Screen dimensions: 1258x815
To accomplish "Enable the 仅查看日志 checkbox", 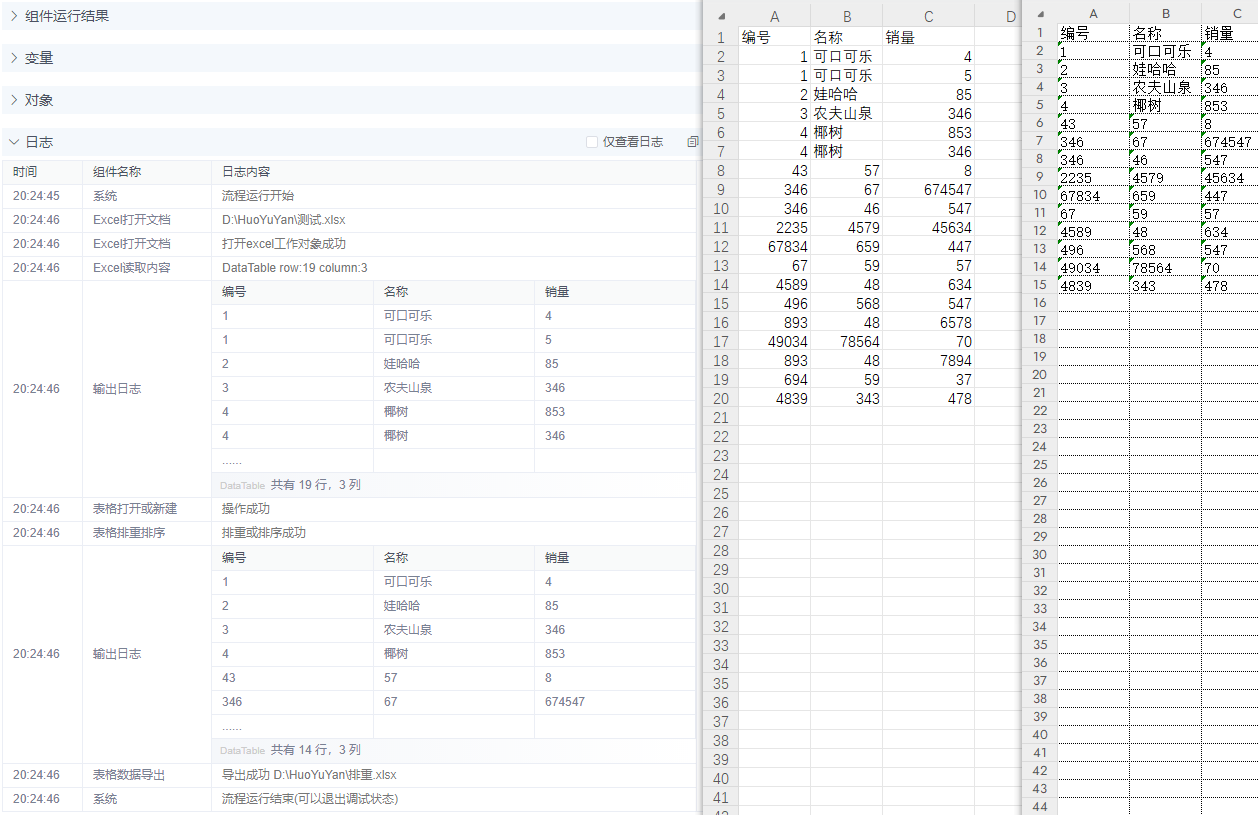I will pyautogui.click(x=592, y=142).
